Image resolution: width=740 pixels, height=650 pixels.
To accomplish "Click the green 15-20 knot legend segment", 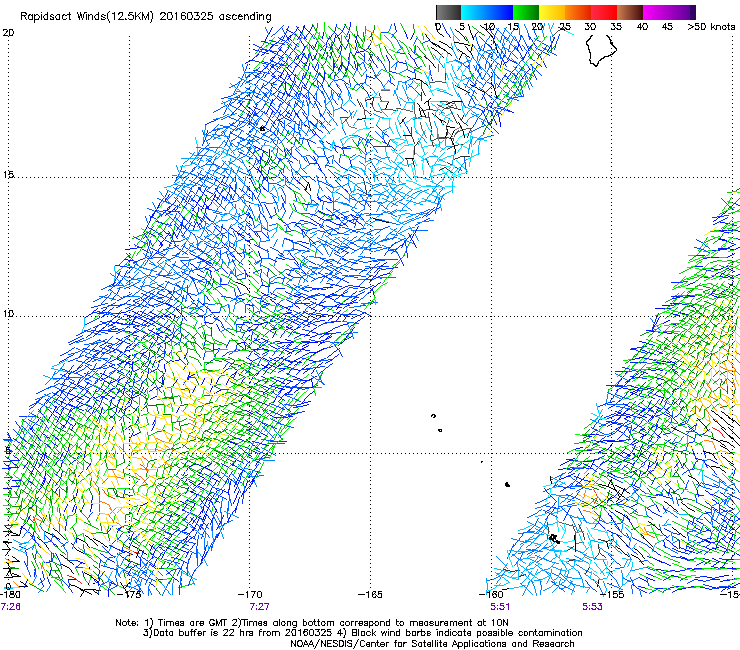I will [x=526, y=12].
